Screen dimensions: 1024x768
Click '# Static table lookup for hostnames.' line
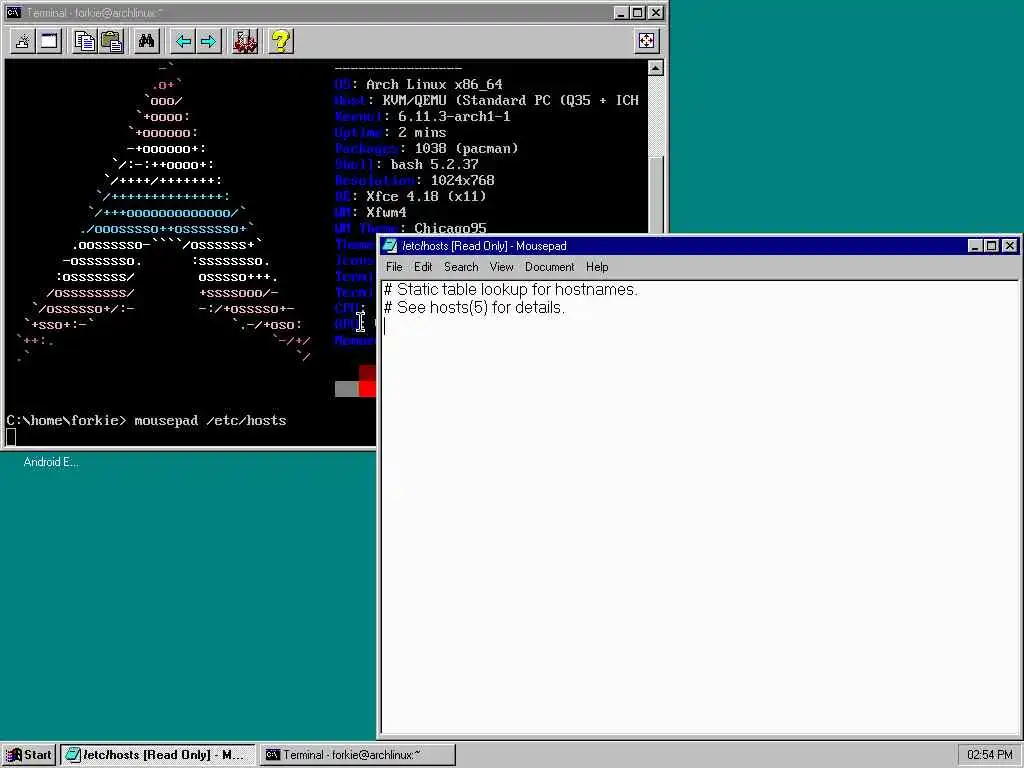click(511, 289)
